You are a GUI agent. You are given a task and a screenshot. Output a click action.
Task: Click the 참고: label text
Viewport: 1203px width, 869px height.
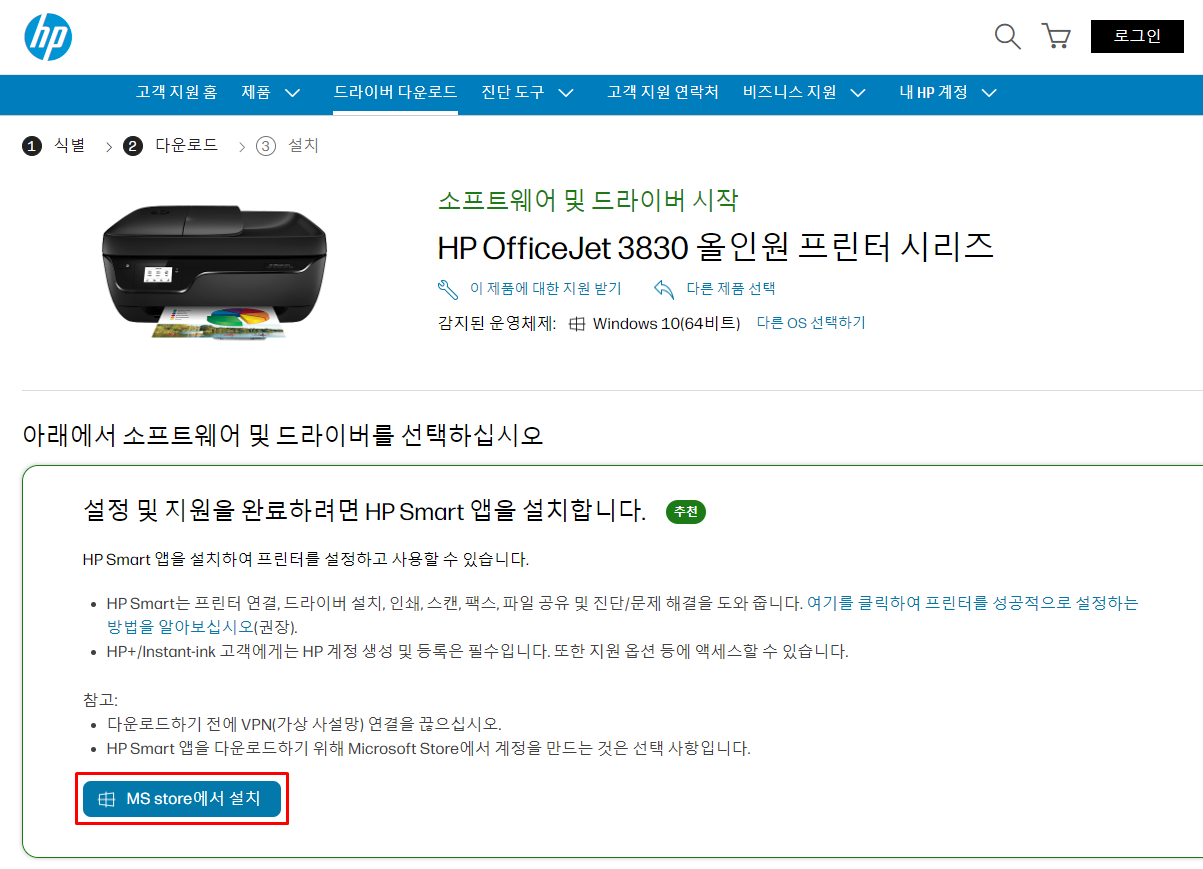click(100, 699)
